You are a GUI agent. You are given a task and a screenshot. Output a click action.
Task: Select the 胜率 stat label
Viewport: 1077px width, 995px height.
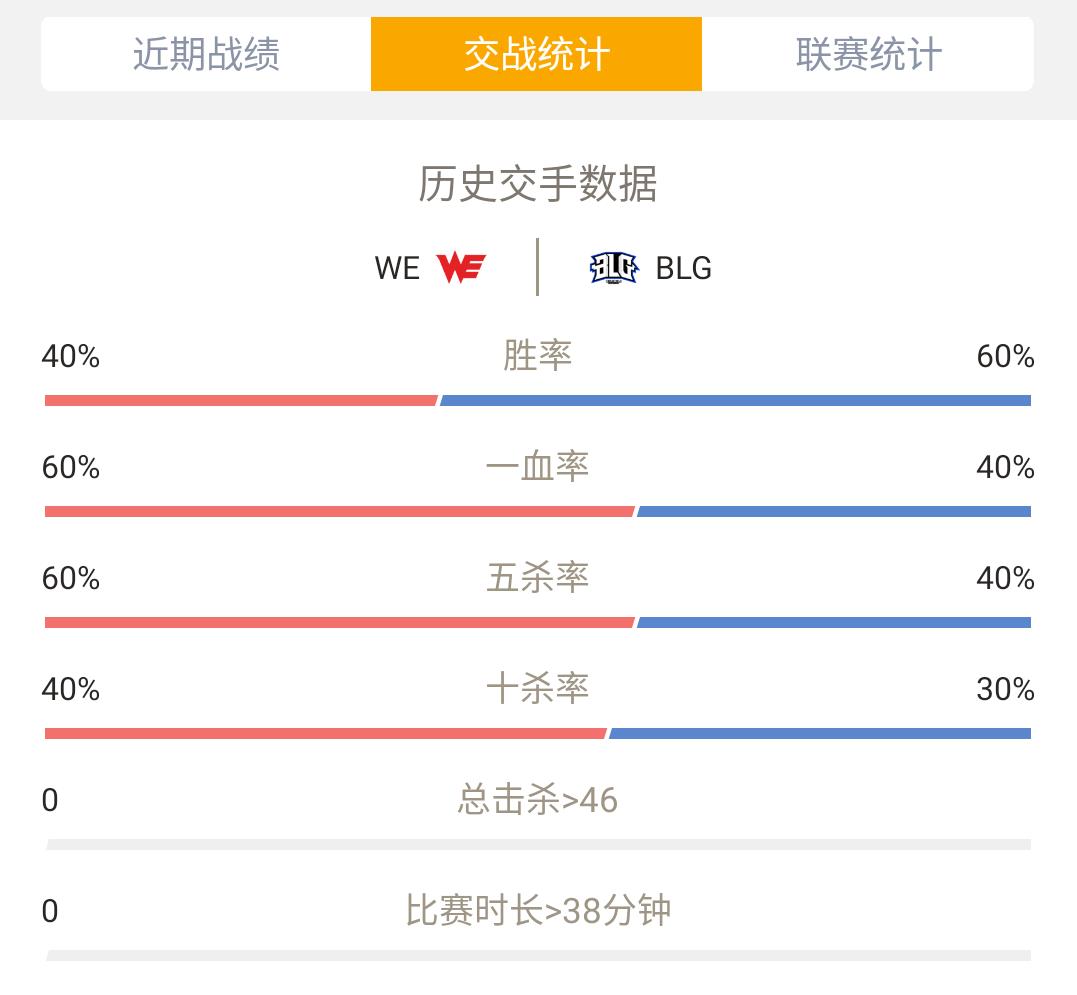coord(537,356)
